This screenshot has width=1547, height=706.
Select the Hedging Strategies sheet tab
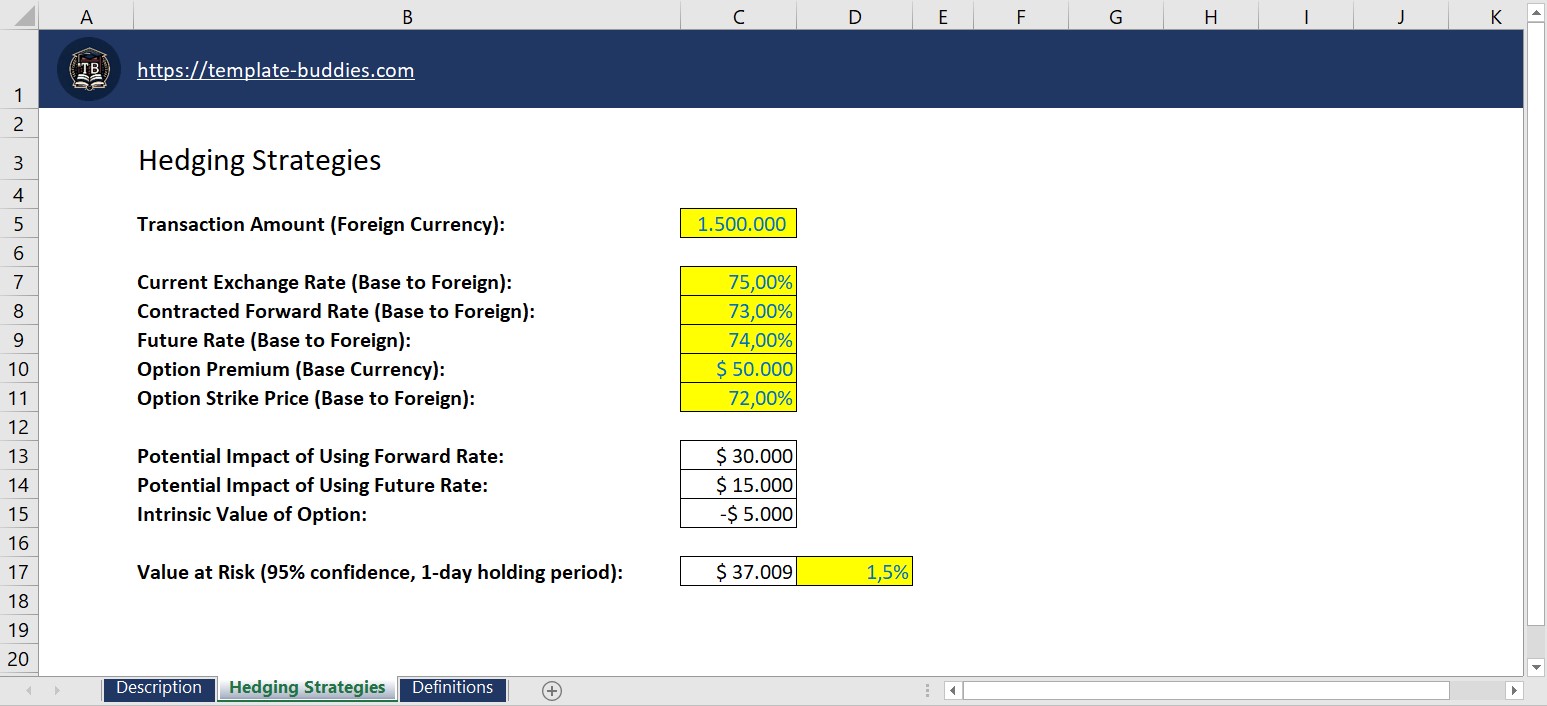[x=306, y=688]
